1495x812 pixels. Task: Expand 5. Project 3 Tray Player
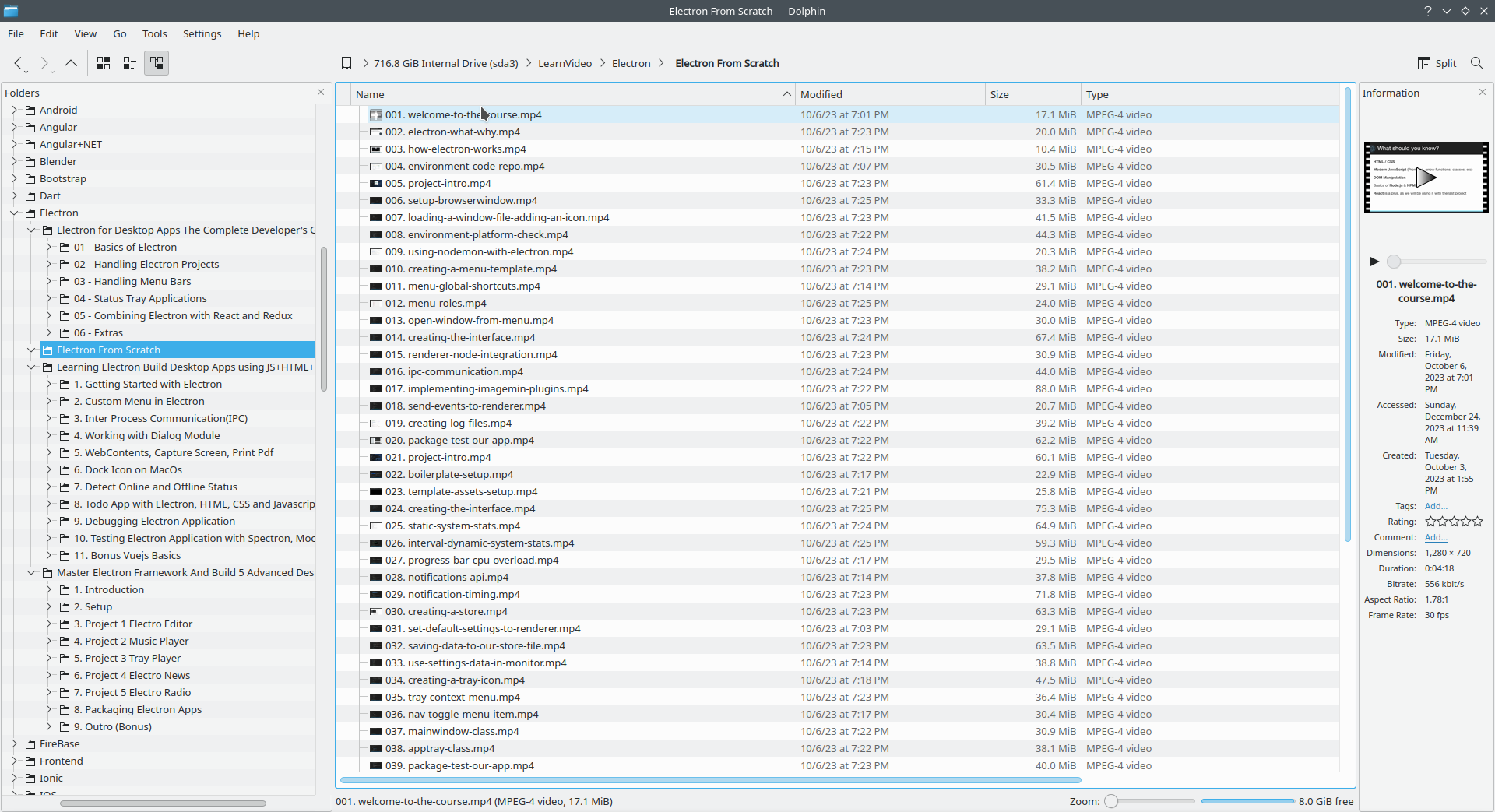pyautogui.click(x=48, y=659)
